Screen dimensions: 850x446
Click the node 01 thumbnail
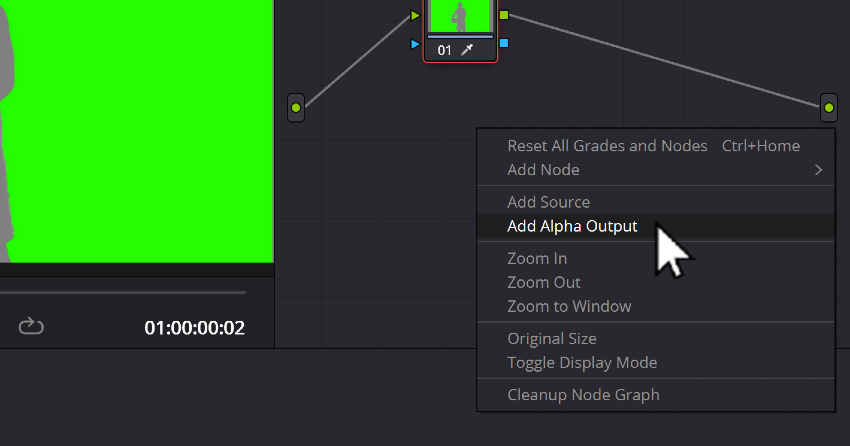click(460, 16)
